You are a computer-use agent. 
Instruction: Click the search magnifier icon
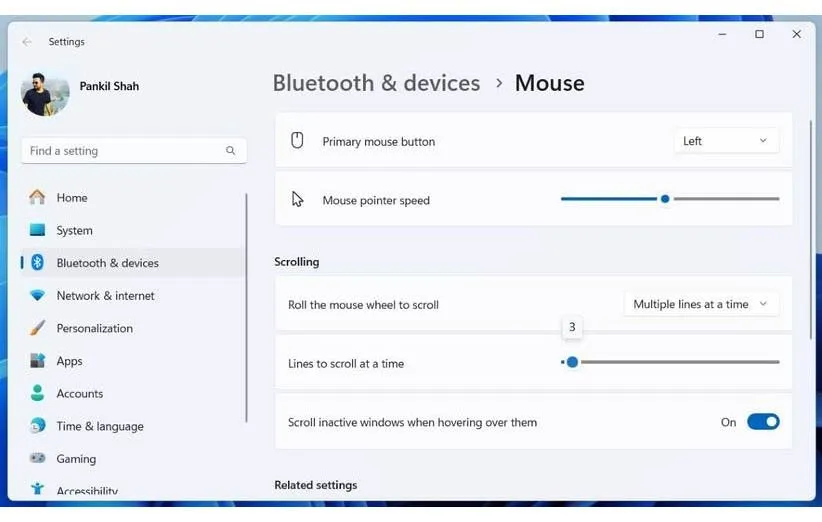click(x=231, y=151)
